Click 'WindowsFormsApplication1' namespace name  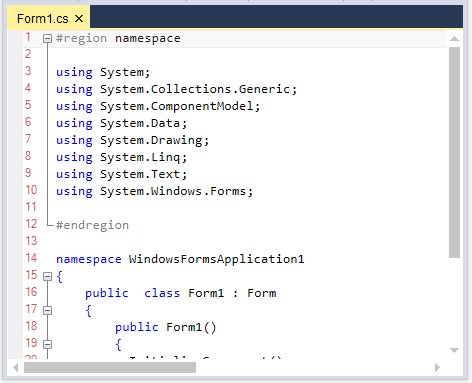217,259
